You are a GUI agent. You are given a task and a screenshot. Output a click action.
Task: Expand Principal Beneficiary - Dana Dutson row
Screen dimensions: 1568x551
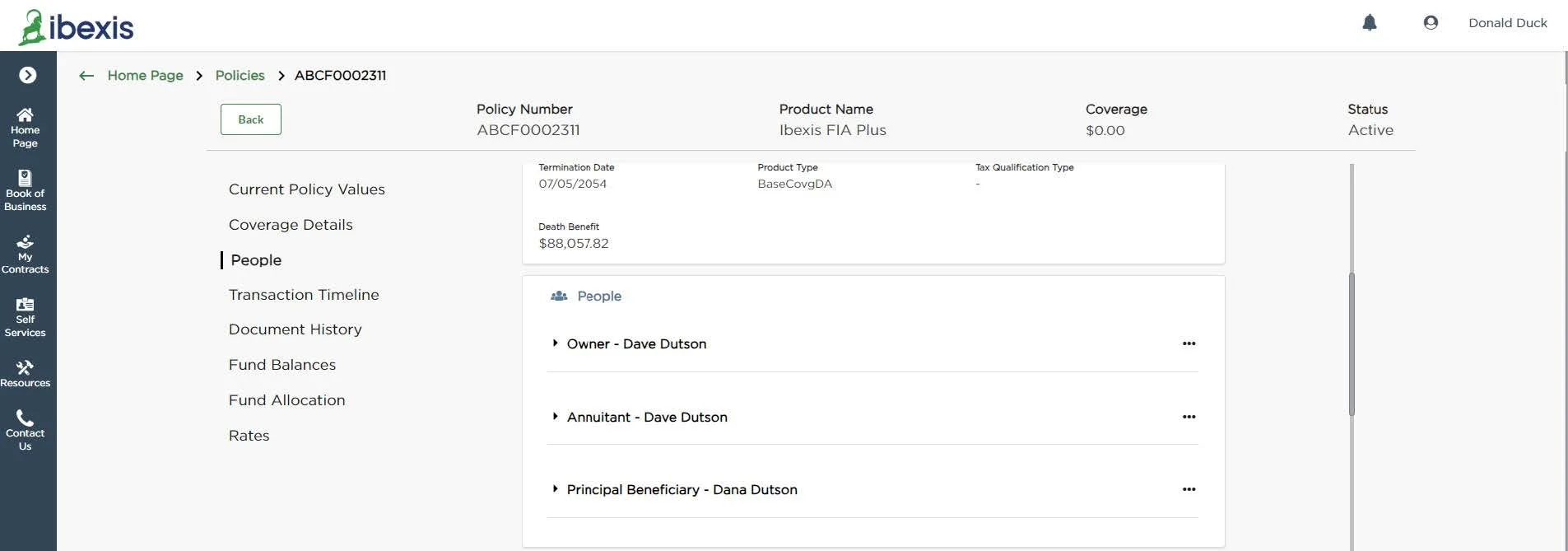click(x=556, y=489)
